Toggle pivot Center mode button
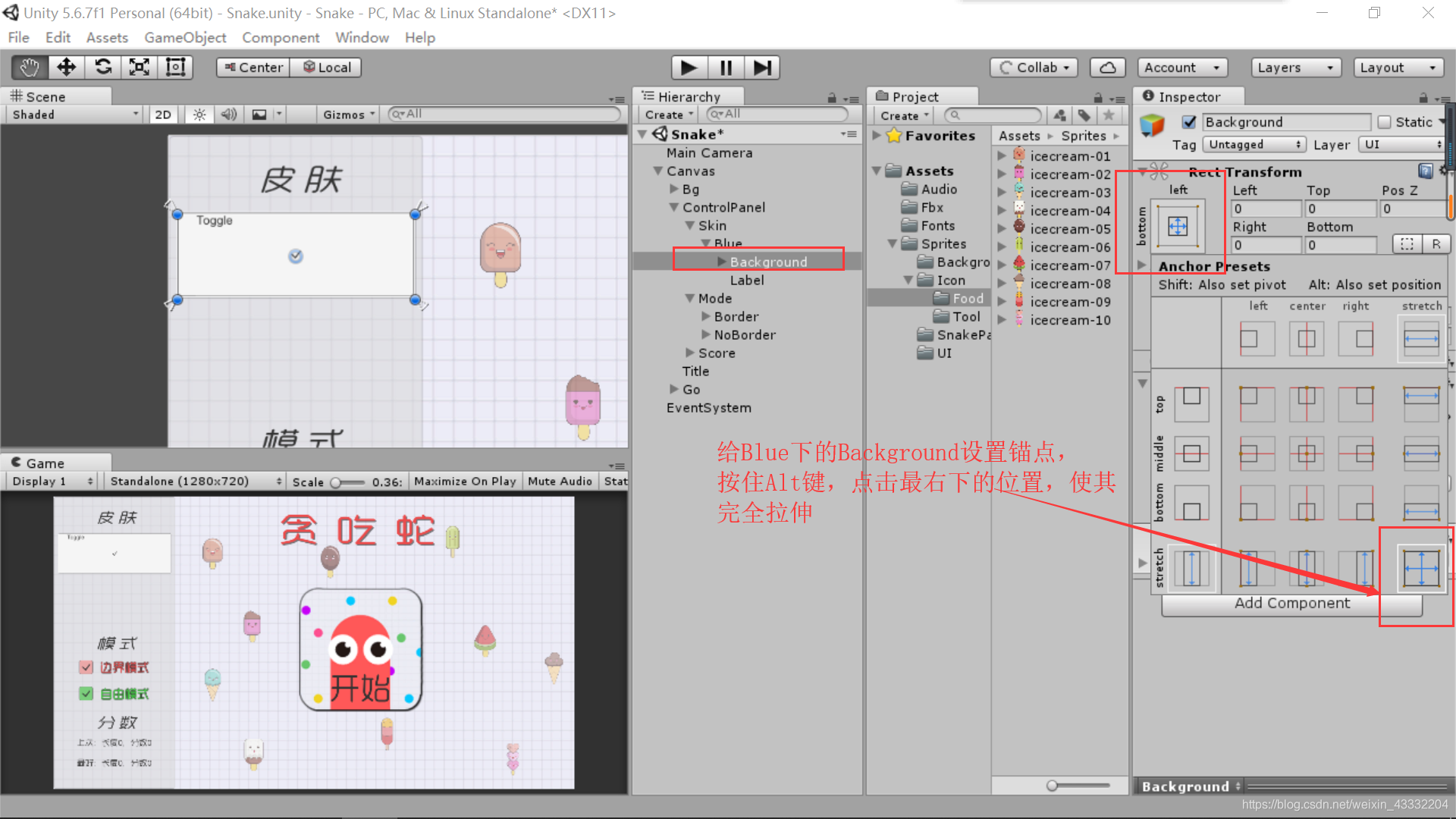 click(253, 67)
